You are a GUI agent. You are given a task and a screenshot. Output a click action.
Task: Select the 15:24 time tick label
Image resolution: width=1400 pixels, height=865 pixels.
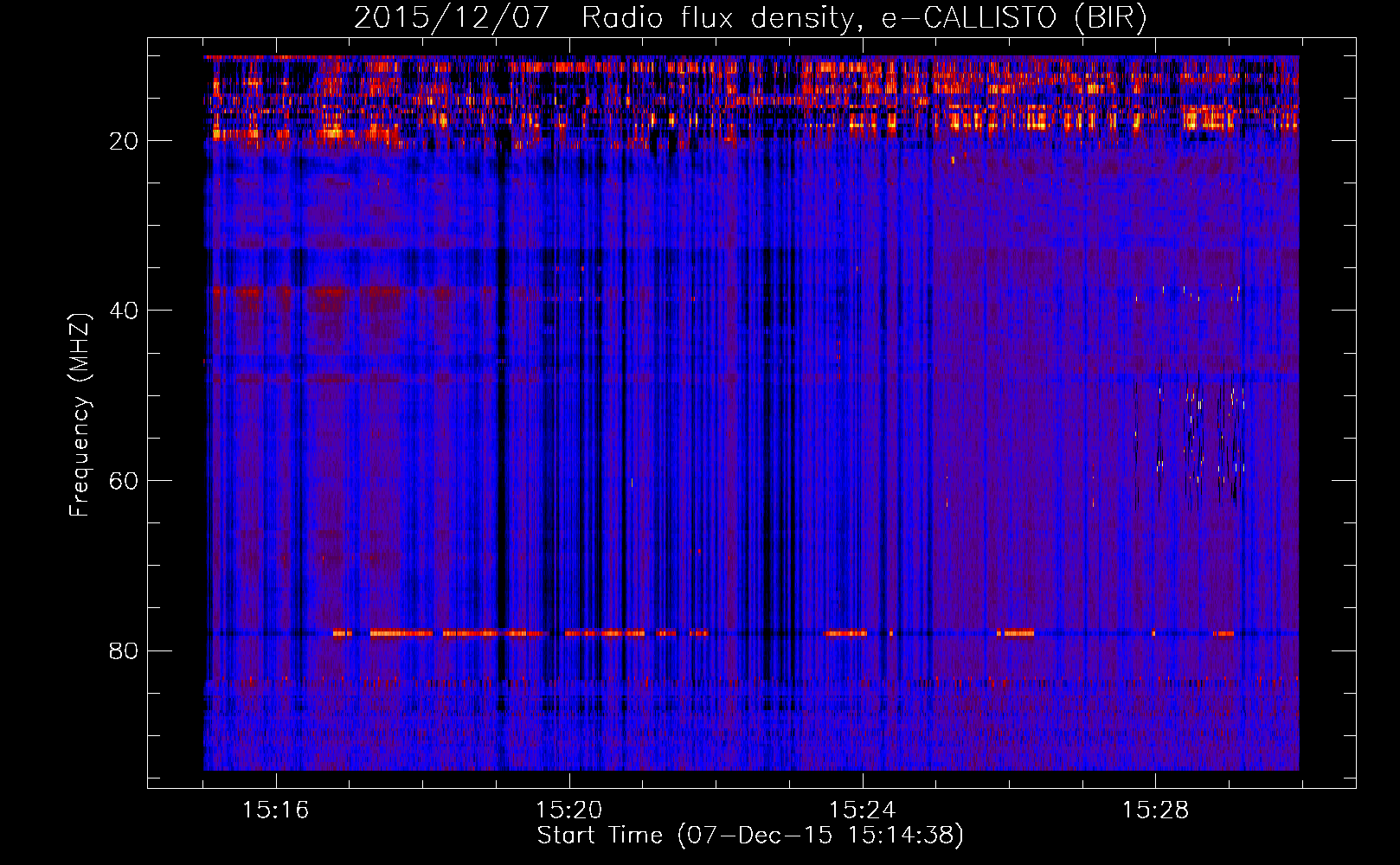click(x=862, y=811)
